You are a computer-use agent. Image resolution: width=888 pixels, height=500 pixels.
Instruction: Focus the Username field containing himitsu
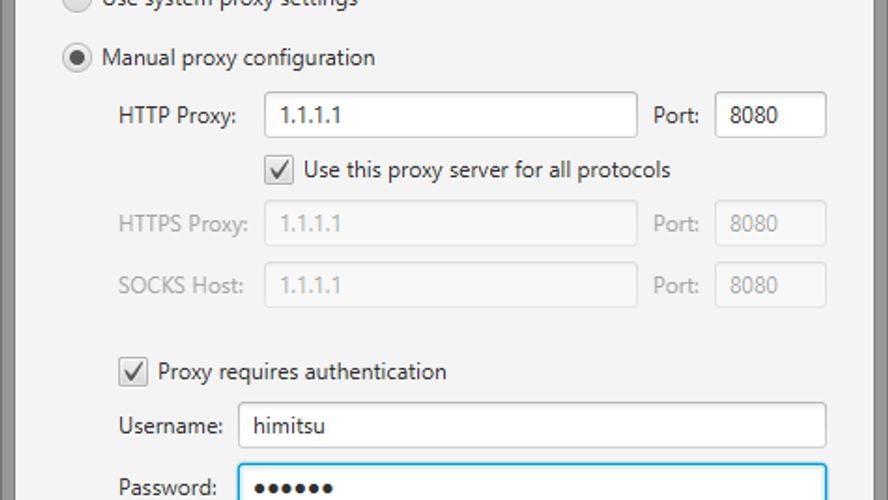531,426
